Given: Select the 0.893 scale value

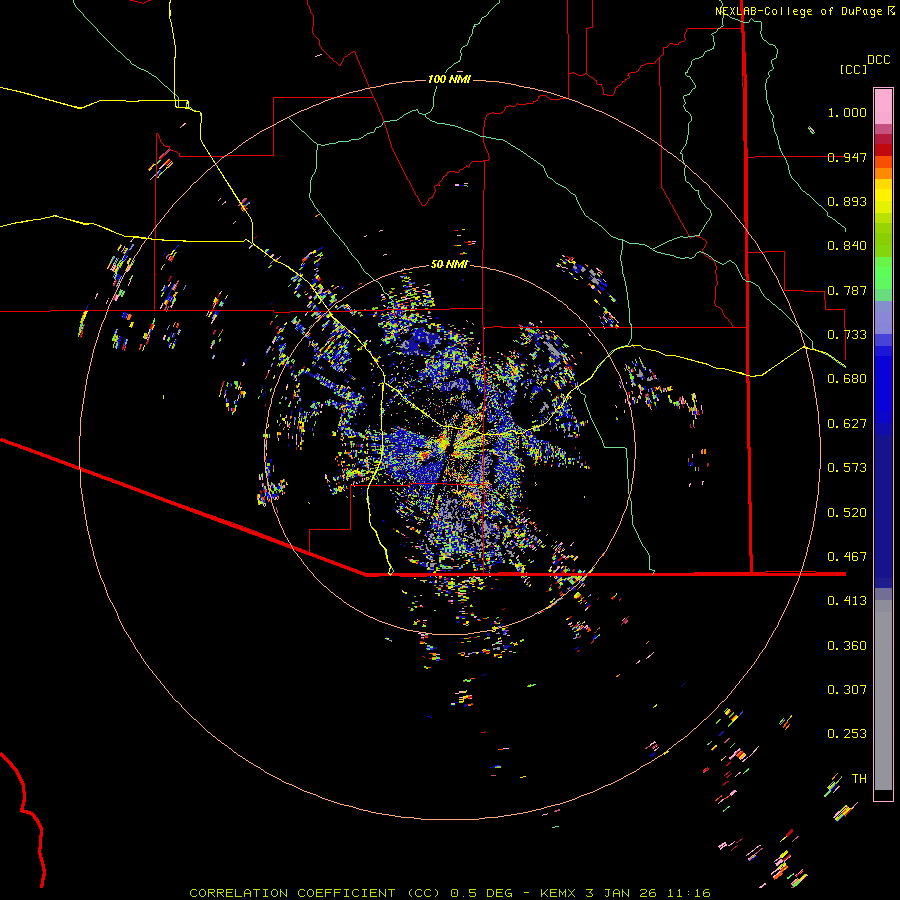Looking at the screenshot, I should 847,201.
